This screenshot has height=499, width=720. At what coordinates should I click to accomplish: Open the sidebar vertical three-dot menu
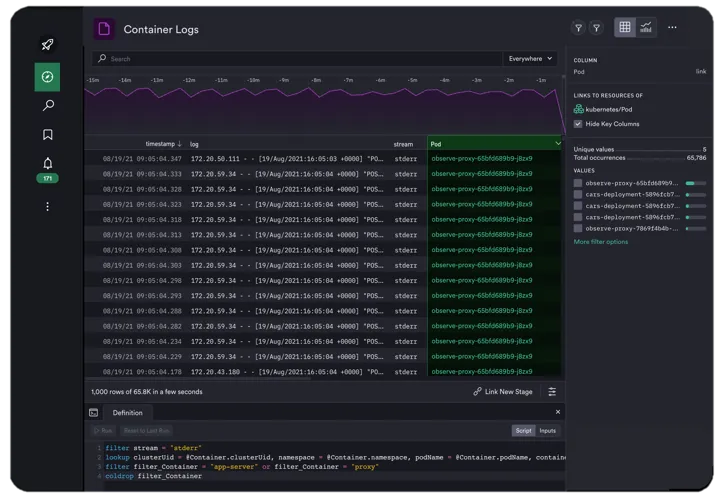pyautogui.click(x=47, y=207)
